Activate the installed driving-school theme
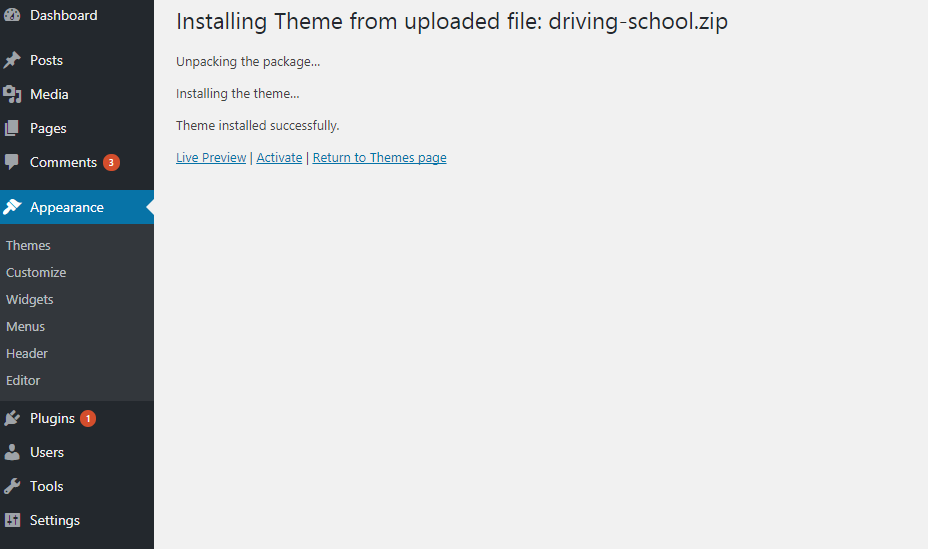This screenshot has height=549, width=928. [279, 158]
